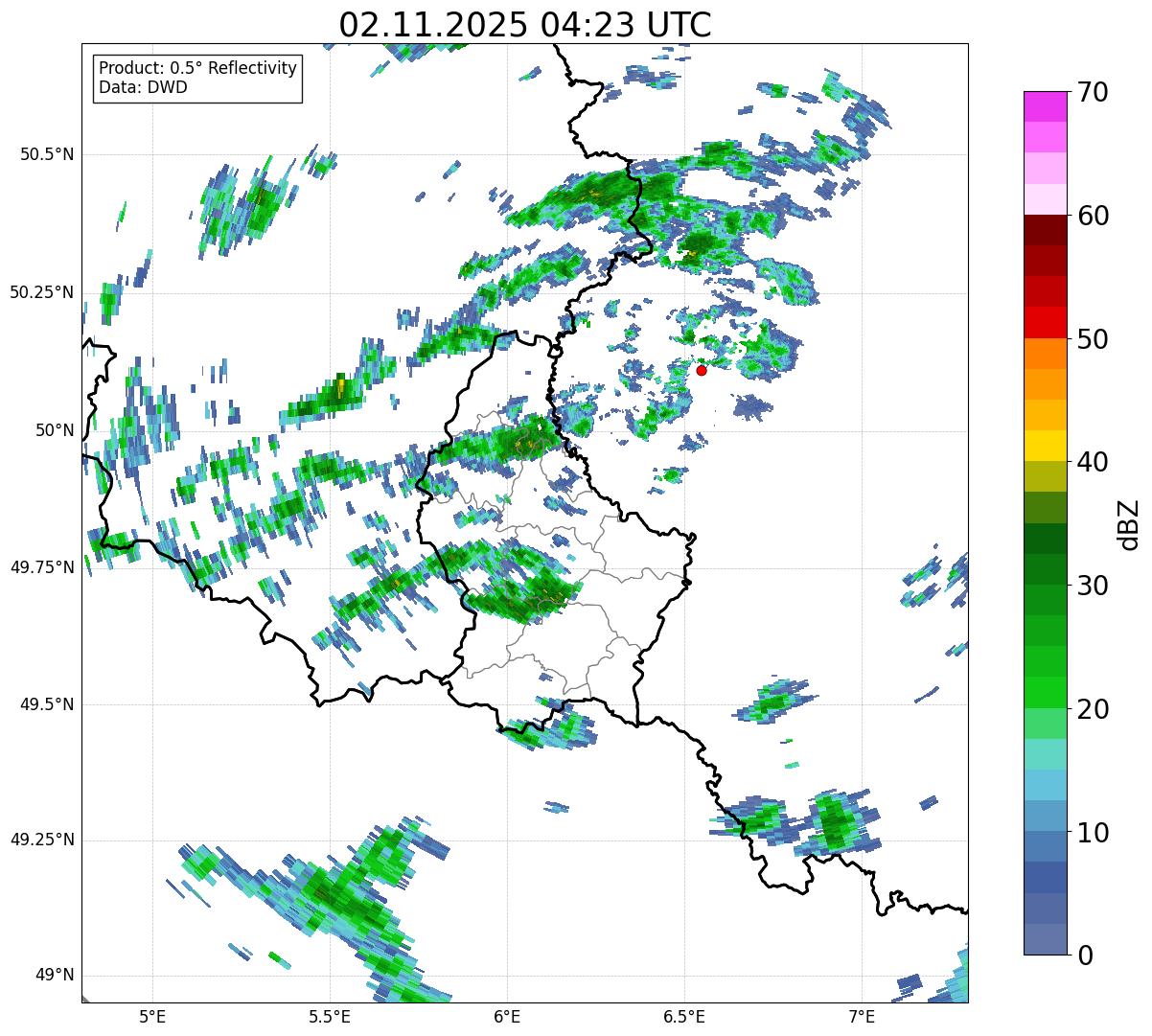Click the 6.5°E longitude label
This screenshot has height=1036, width=1152.
pos(684,1016)
